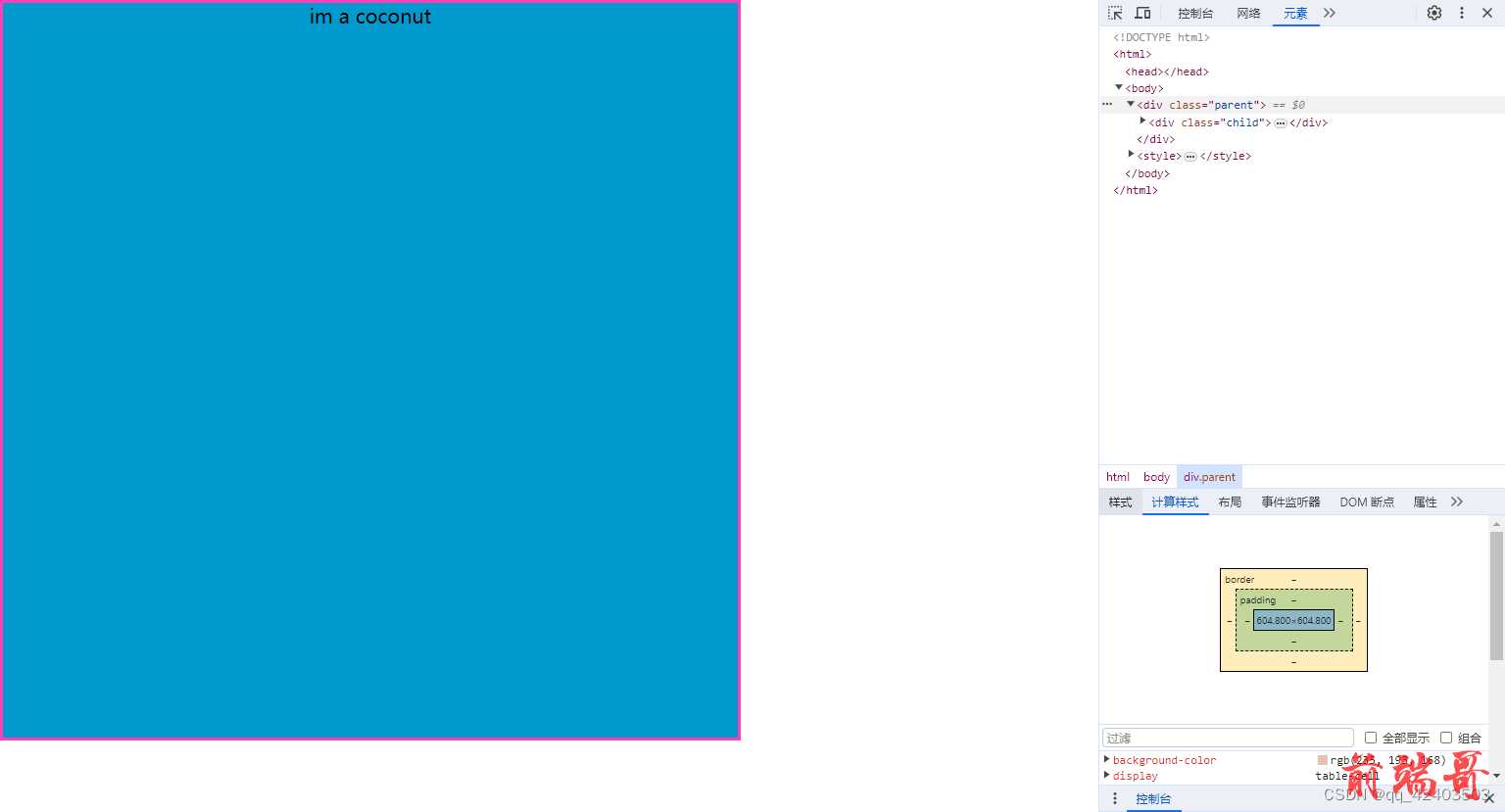1505x812 pixels.
Task: Click the computed styles scrollbar thumb
Action: pos(1496,596)
